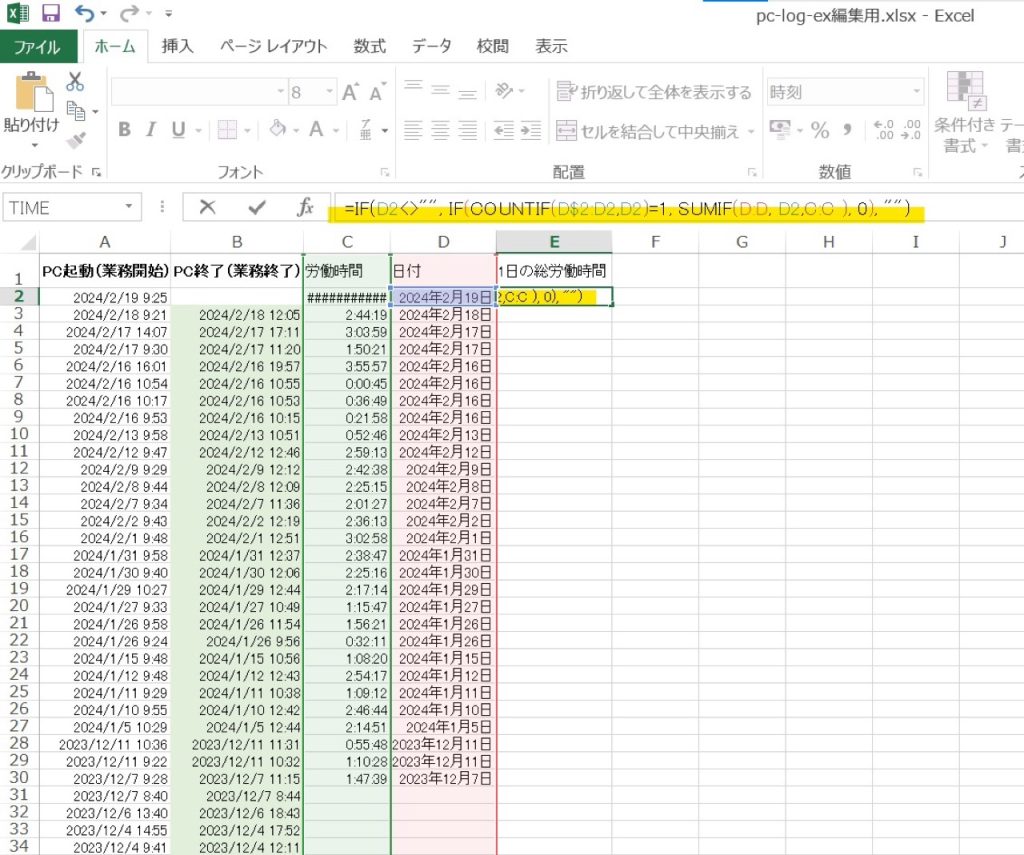1024x855 pixels.
Task: Open the underline style dropdown arrow
Action: point(198,131)
